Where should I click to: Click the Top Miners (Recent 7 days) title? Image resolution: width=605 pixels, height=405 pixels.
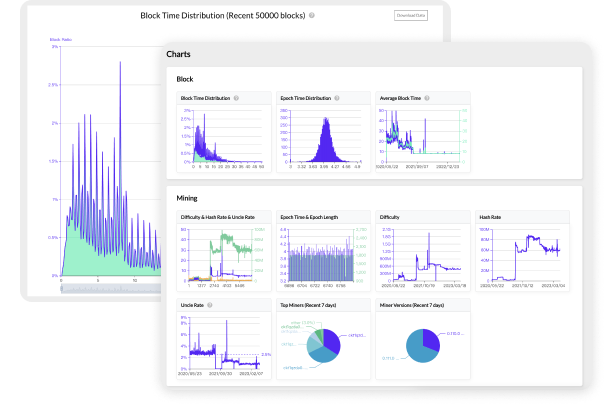[310, 304]
